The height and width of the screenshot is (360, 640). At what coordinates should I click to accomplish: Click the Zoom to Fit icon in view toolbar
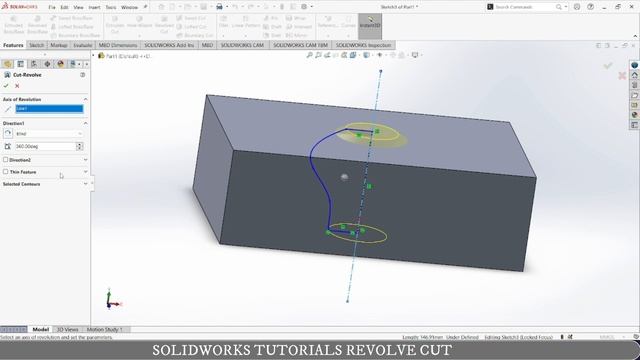(310, 55)
